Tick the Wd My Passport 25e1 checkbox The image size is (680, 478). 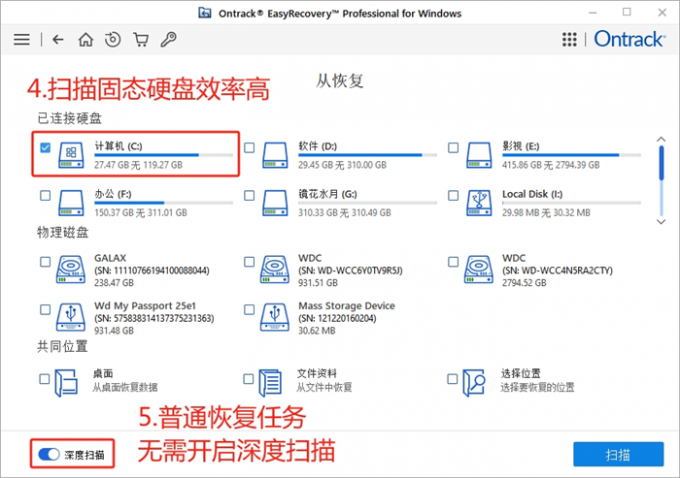pyautogui.click(x=45, y=311)
